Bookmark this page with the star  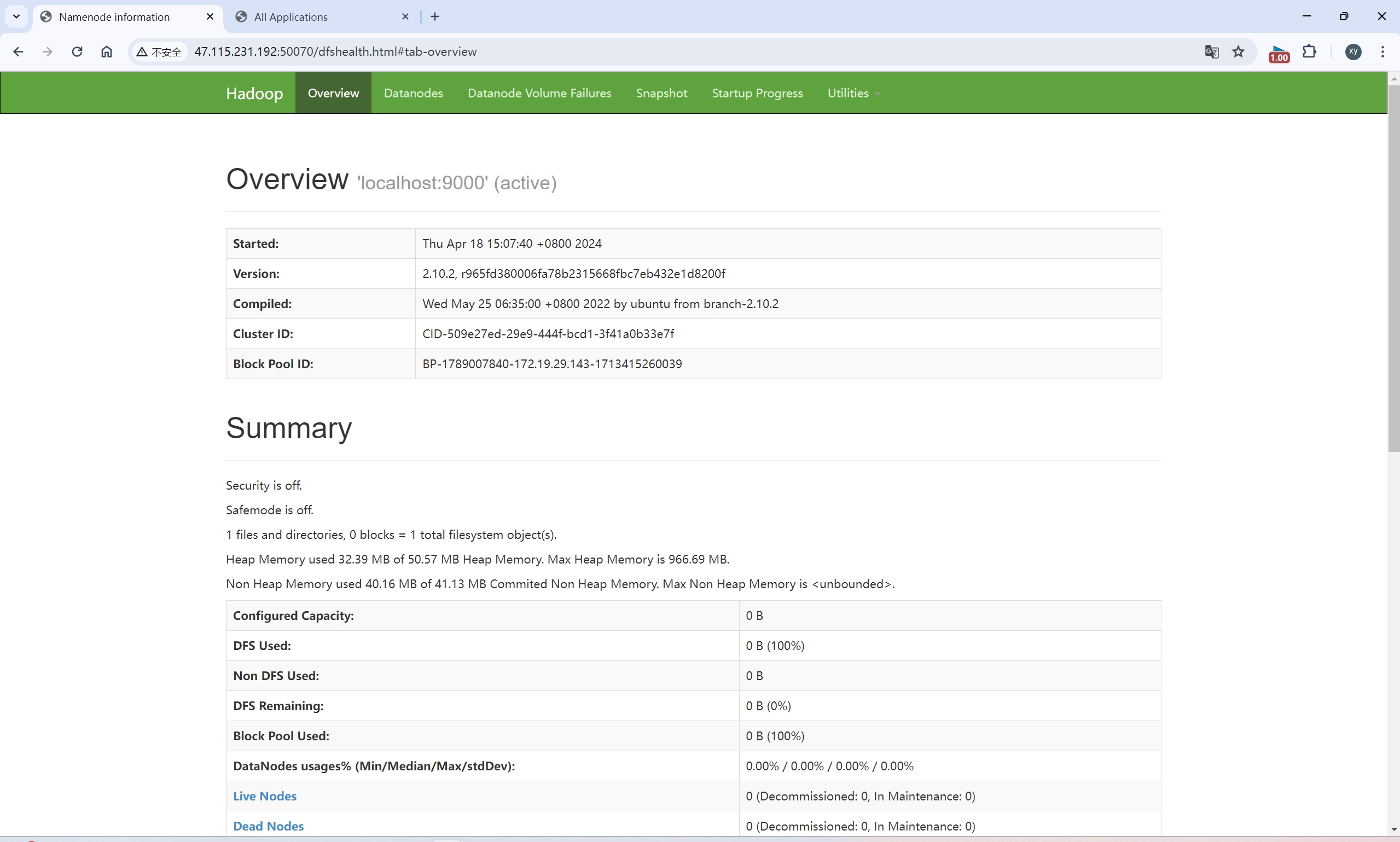1238,51
